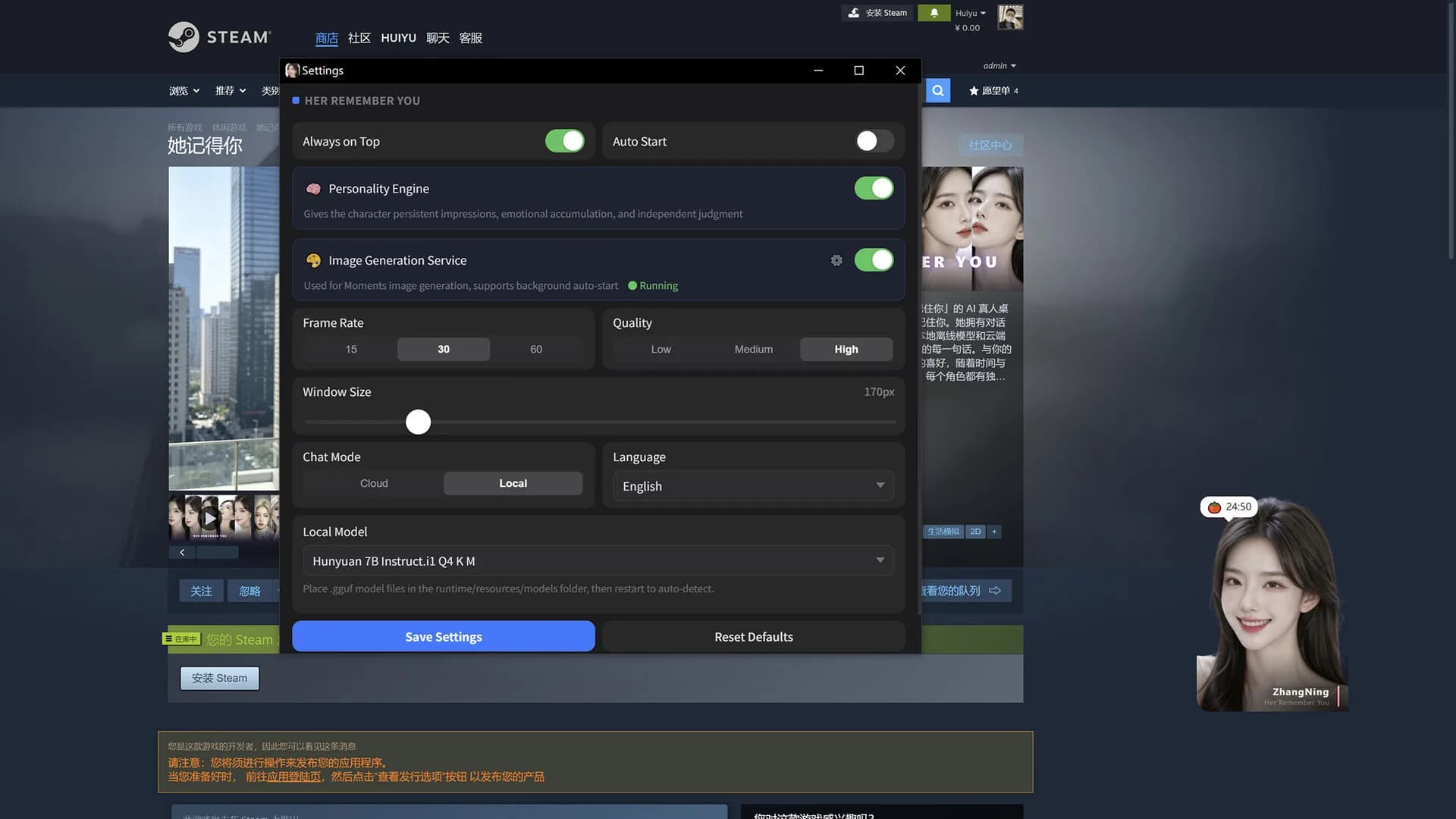Select 60 frame rate option

click(x=536, y=349)
